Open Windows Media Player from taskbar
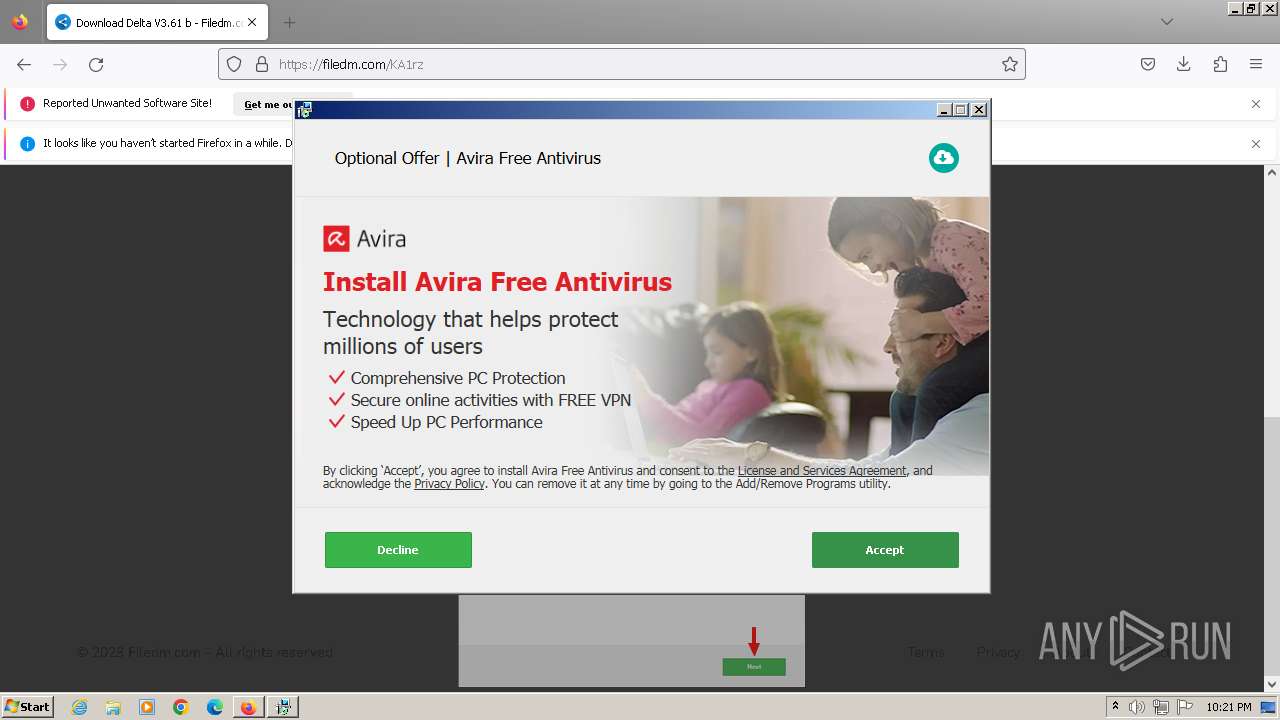 147,707
